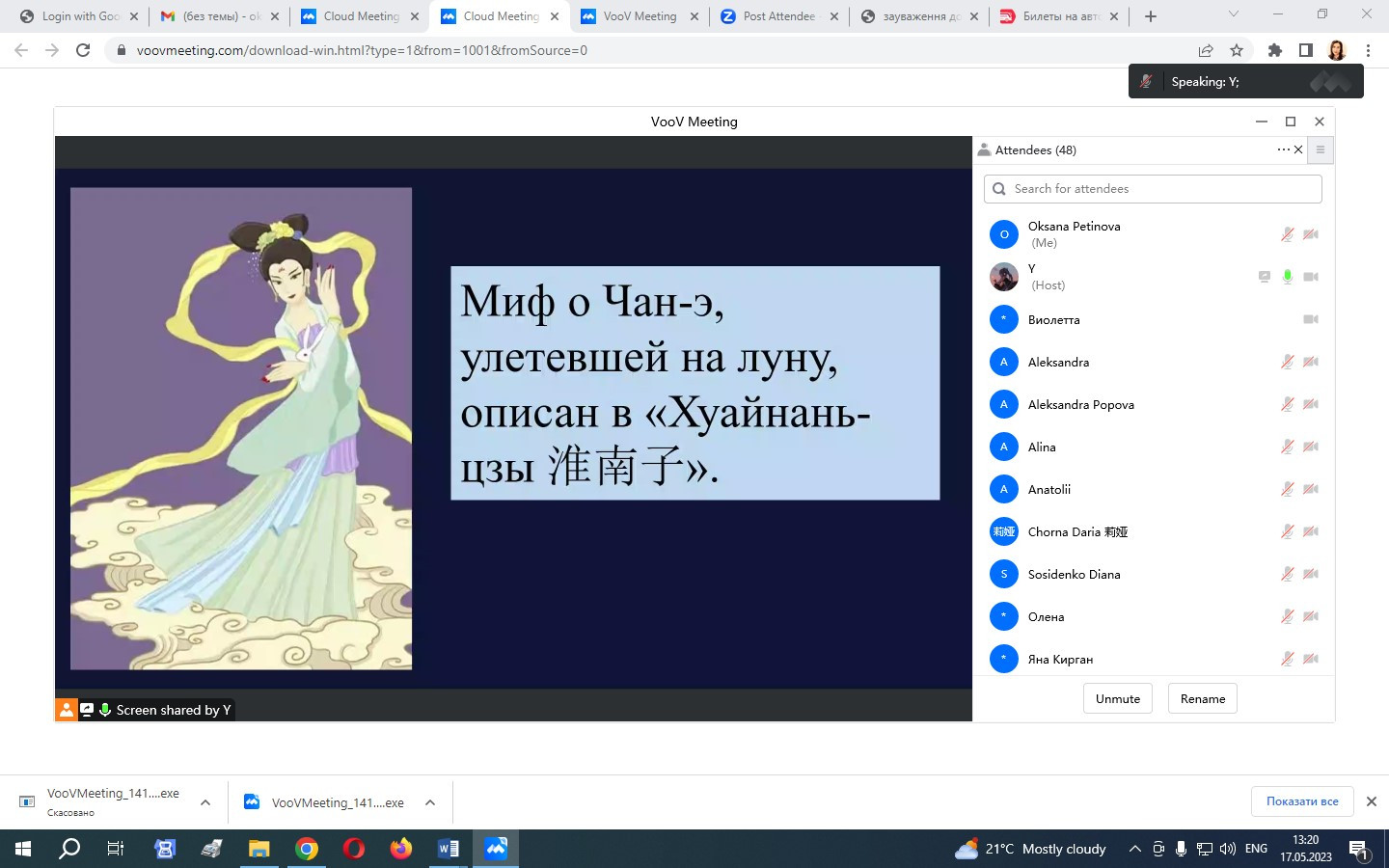Viewport: 1389px width, 868px height.
Task: Switch to the VooV Meeting browser tab
Action: point(640,16)
